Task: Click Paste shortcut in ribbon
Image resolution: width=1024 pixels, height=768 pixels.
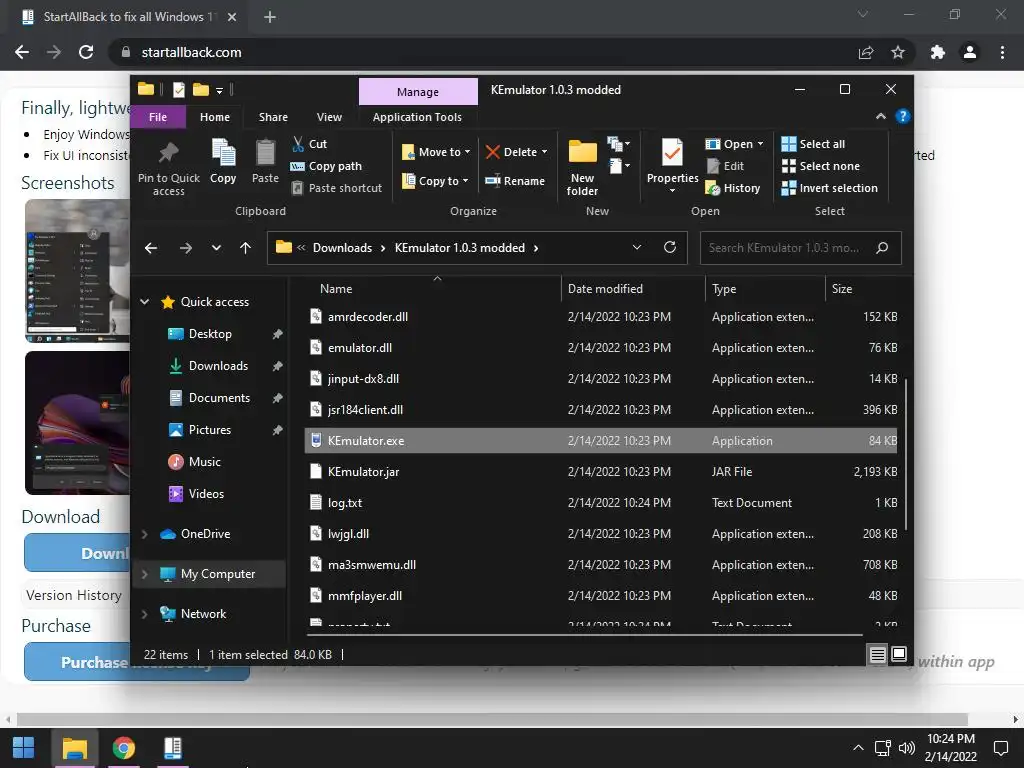Action: [x=336, y=188]
